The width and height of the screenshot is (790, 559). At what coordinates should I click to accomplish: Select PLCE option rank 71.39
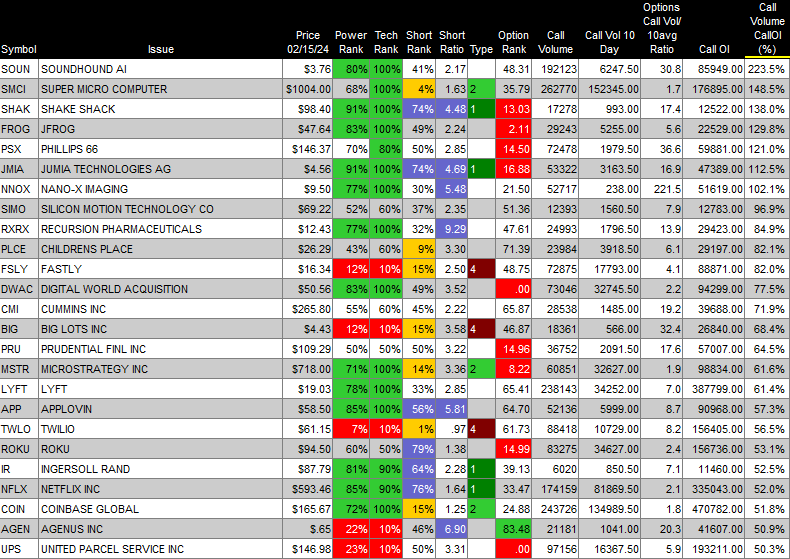tap(513, 249)
